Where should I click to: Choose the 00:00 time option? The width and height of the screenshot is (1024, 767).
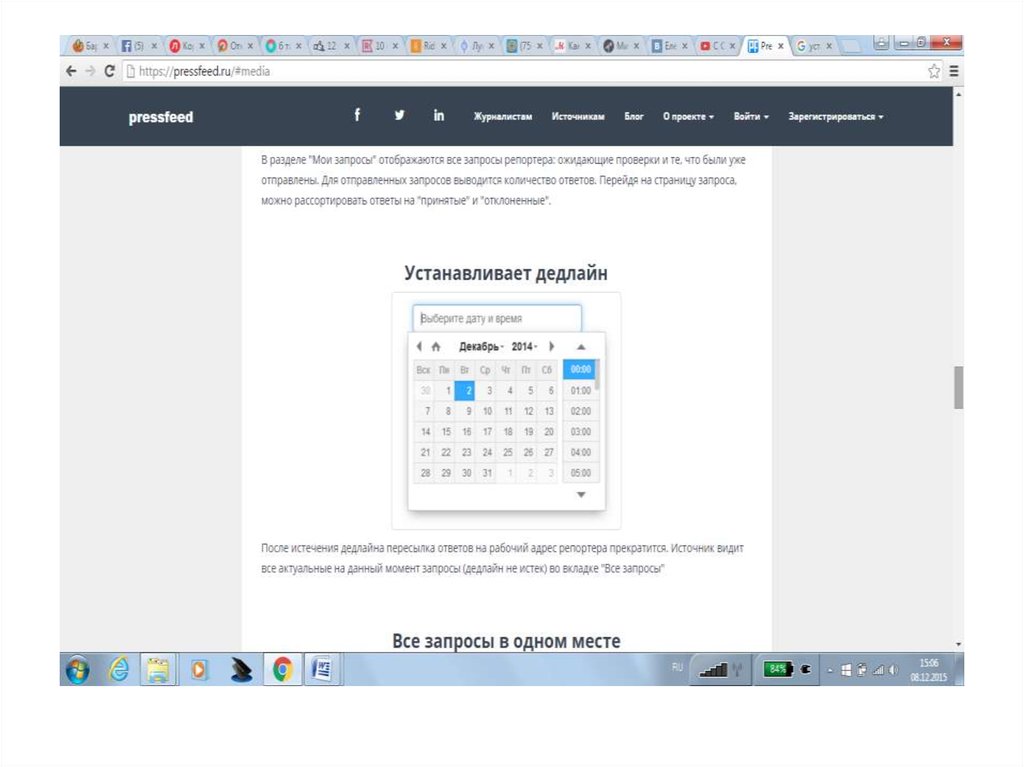tap(579, 369)
